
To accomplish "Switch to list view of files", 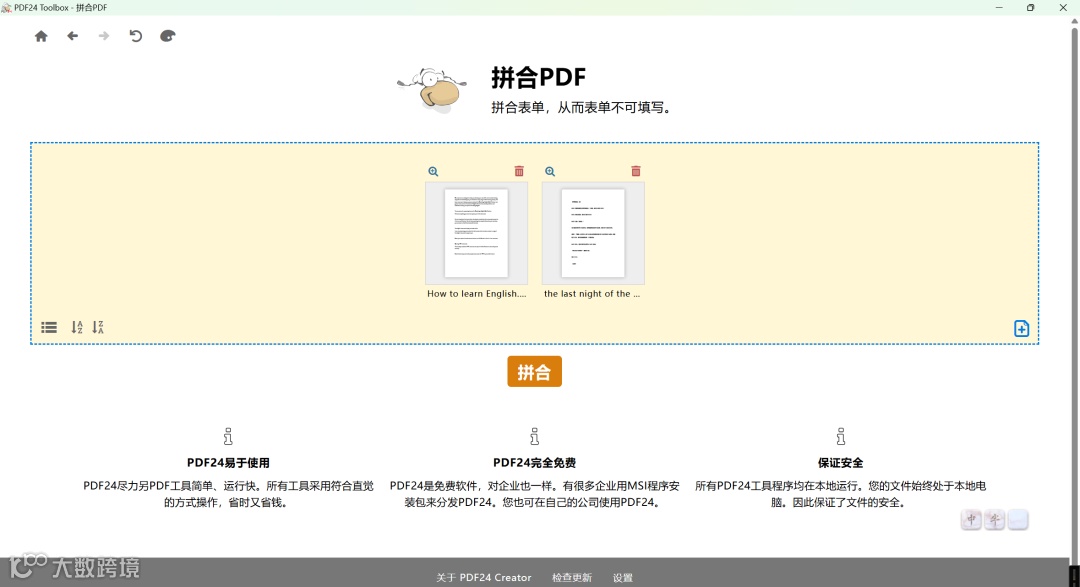I will [x=49, y=327].
